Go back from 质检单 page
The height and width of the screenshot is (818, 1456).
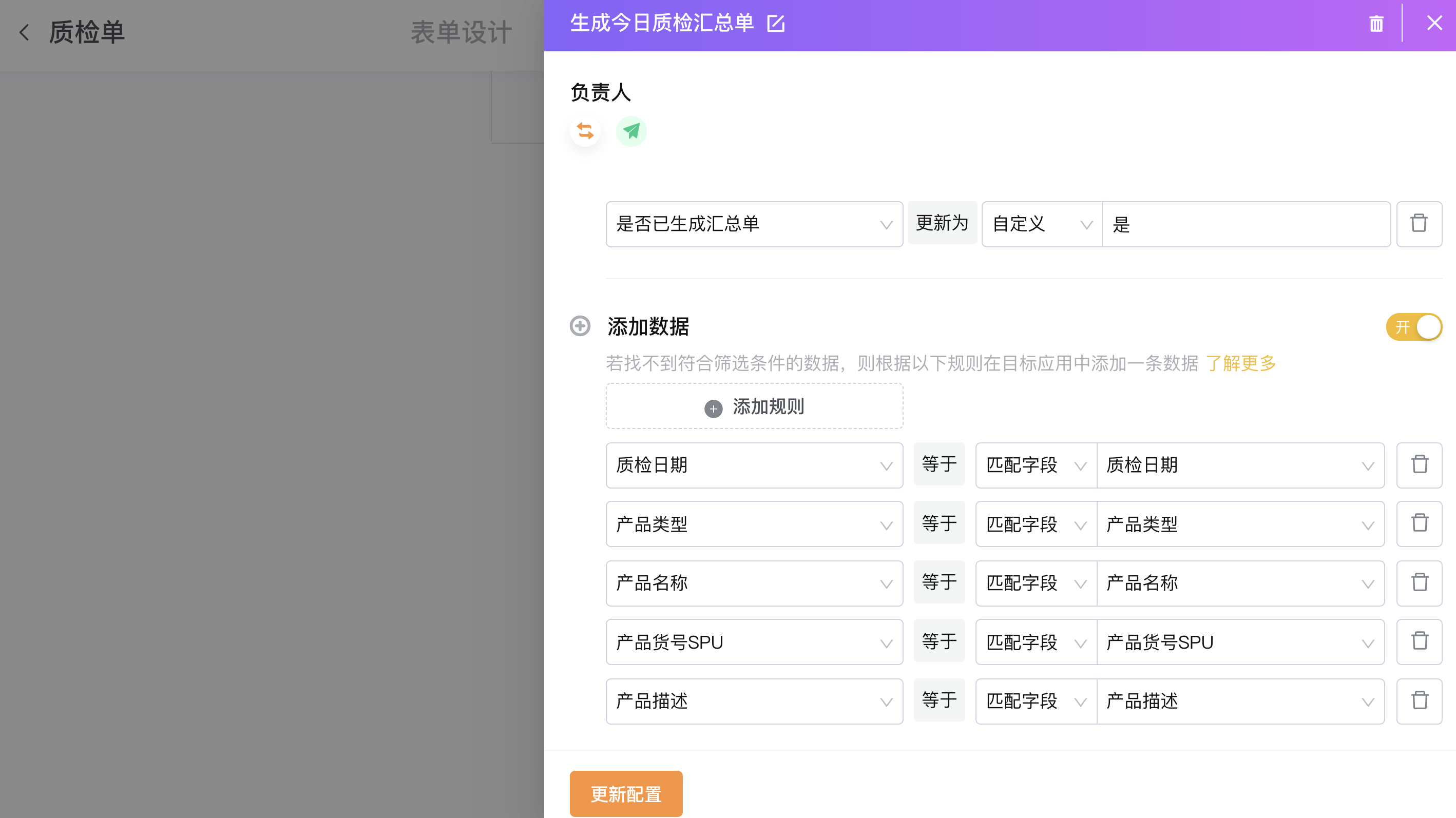pyautogui.click(x=24, y=32)
